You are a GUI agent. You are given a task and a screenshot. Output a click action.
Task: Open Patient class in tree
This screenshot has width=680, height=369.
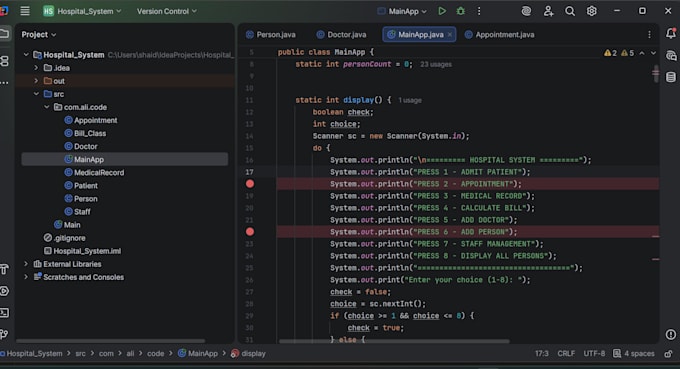click(x=81, y=186)
